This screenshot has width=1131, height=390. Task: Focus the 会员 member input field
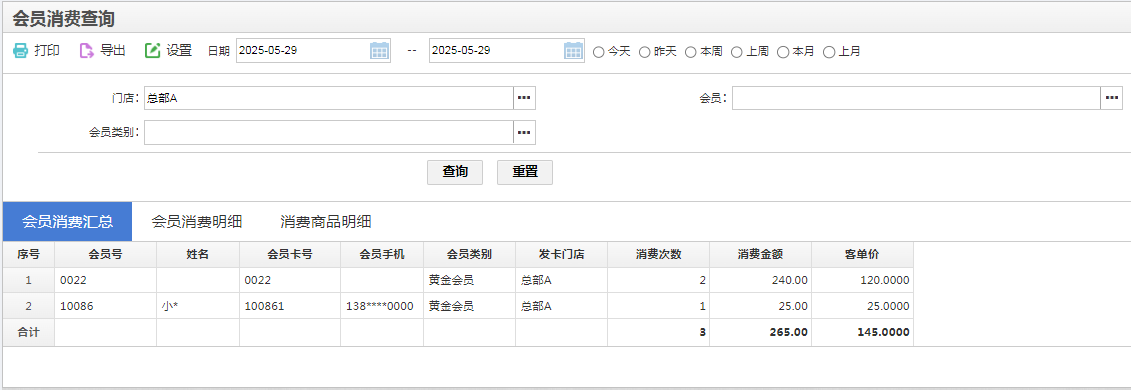click(x=916, y=98)
